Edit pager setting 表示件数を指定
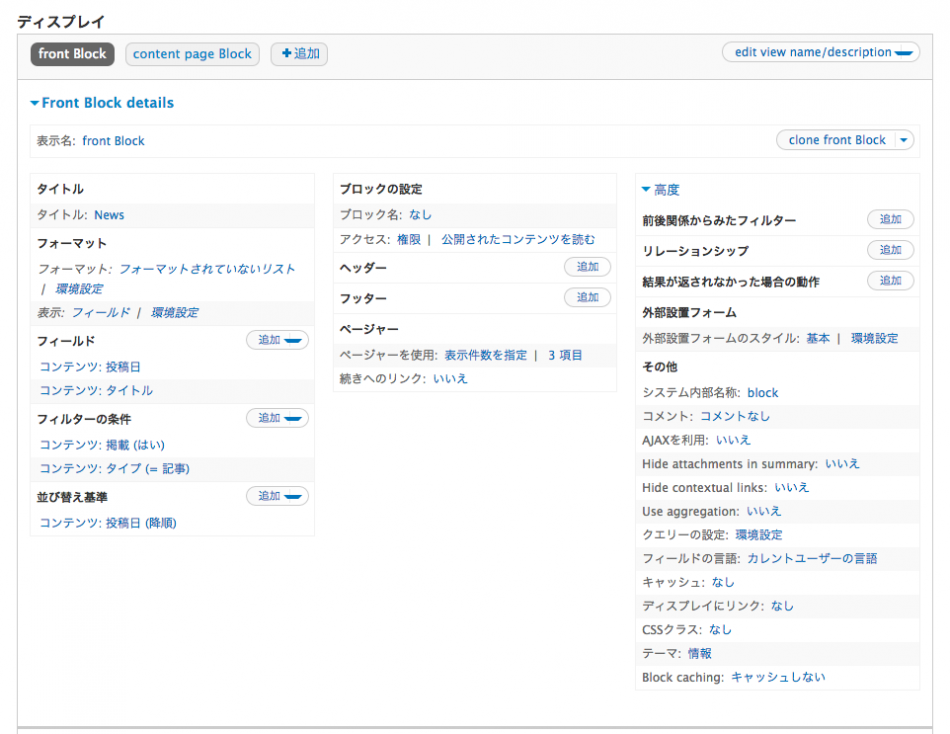950x734 pixels. (486, 354)
